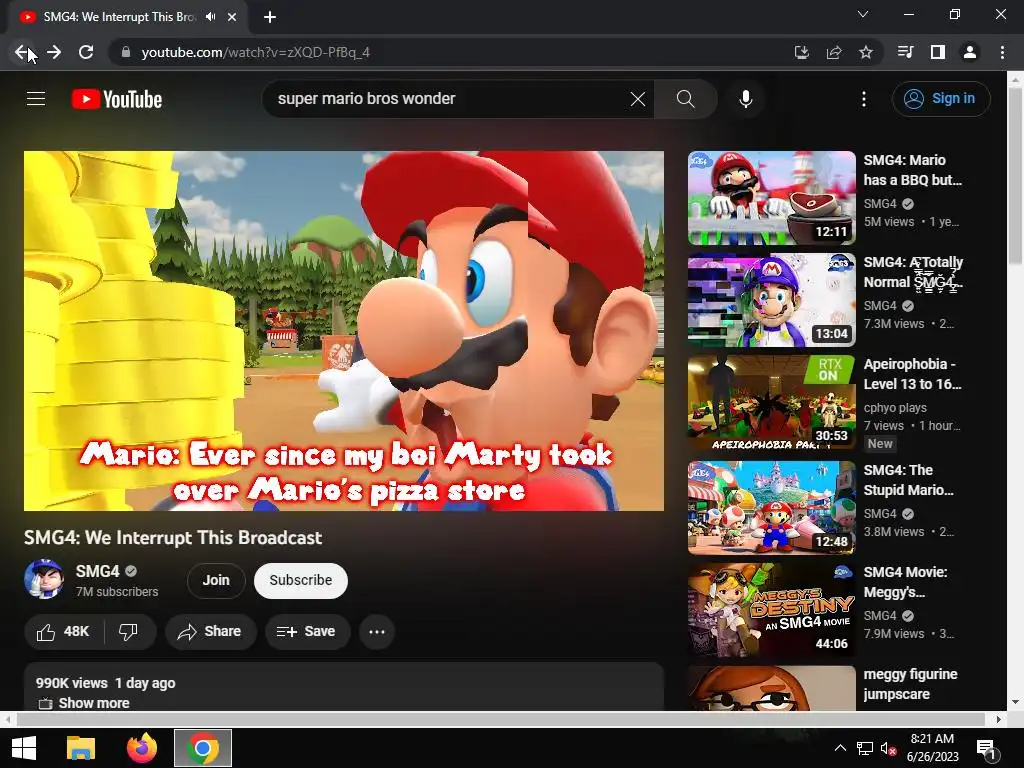Open more actions ellipsis below the video

click(377, 632)
